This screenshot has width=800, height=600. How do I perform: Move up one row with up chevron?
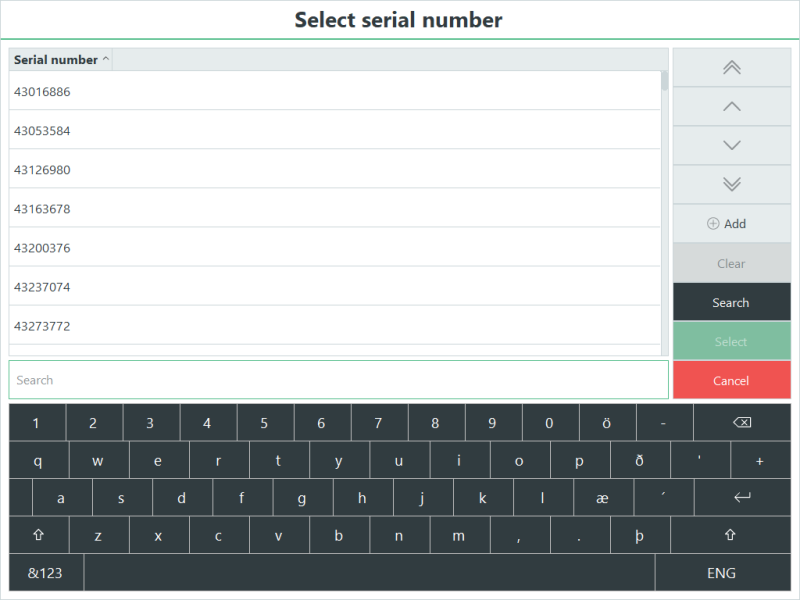coord(732,107)
